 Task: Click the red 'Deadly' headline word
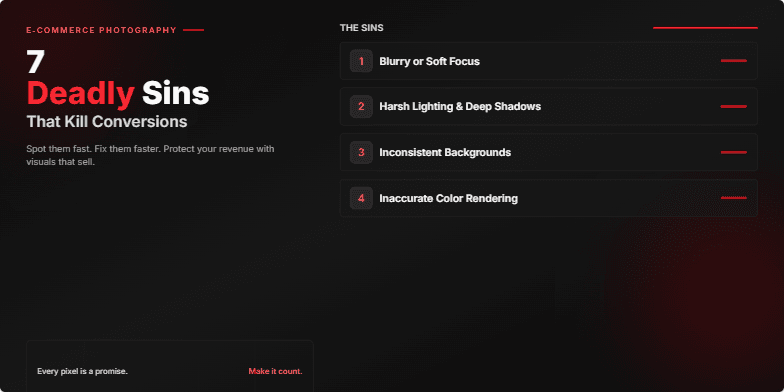click(80, 94)
